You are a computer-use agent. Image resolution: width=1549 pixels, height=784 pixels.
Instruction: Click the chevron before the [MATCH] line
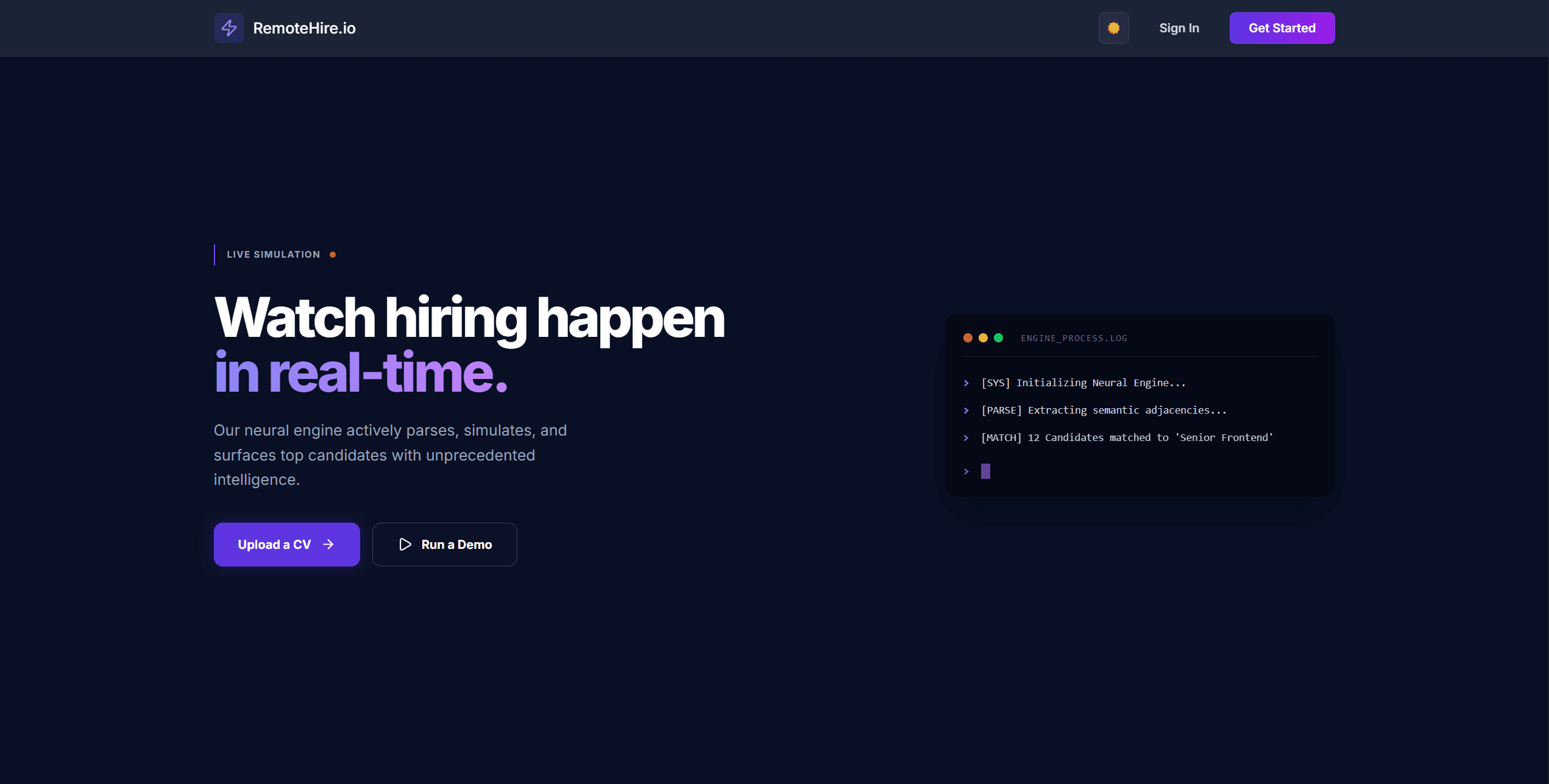pos(966,438)
